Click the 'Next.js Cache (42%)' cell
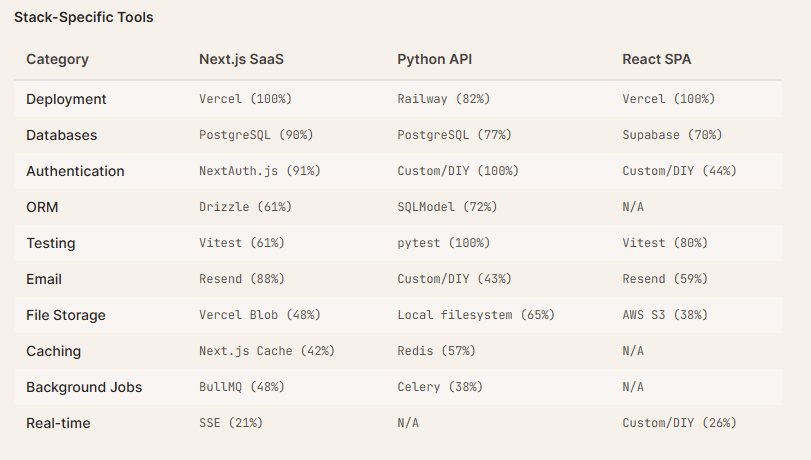The image size is (811, 460). coord(267,351)
